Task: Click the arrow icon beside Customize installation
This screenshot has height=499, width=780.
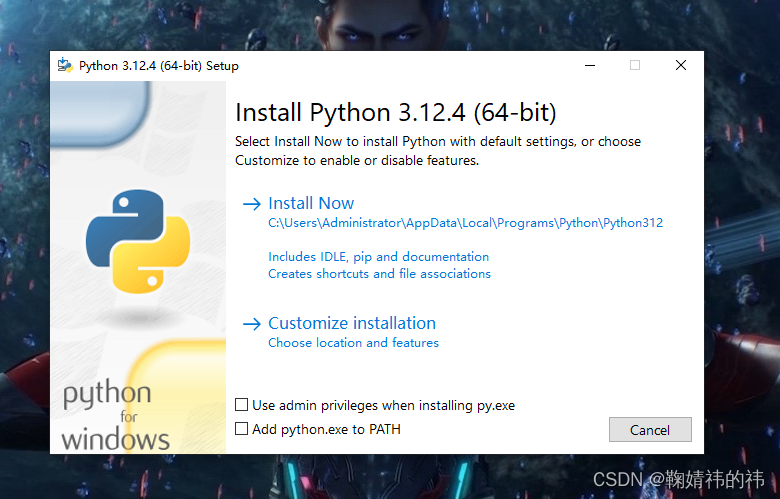Action: 252,324
